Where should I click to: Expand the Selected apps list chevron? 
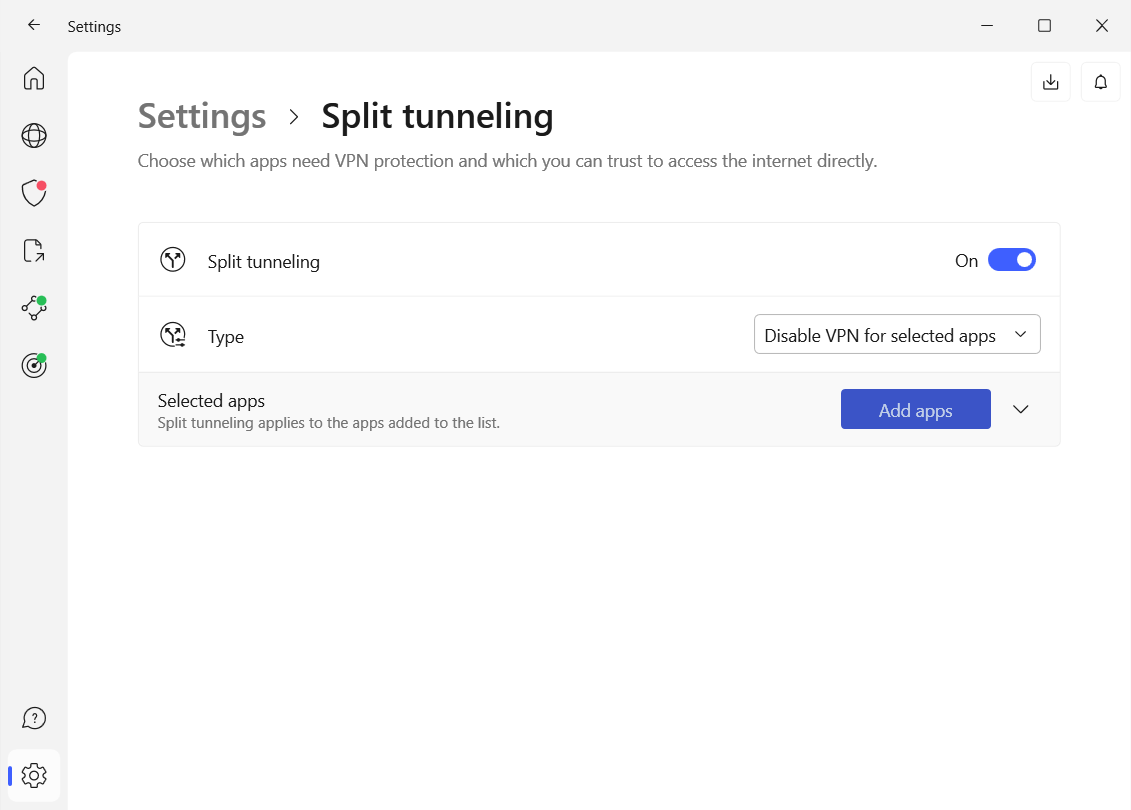tap(1020, 409)
